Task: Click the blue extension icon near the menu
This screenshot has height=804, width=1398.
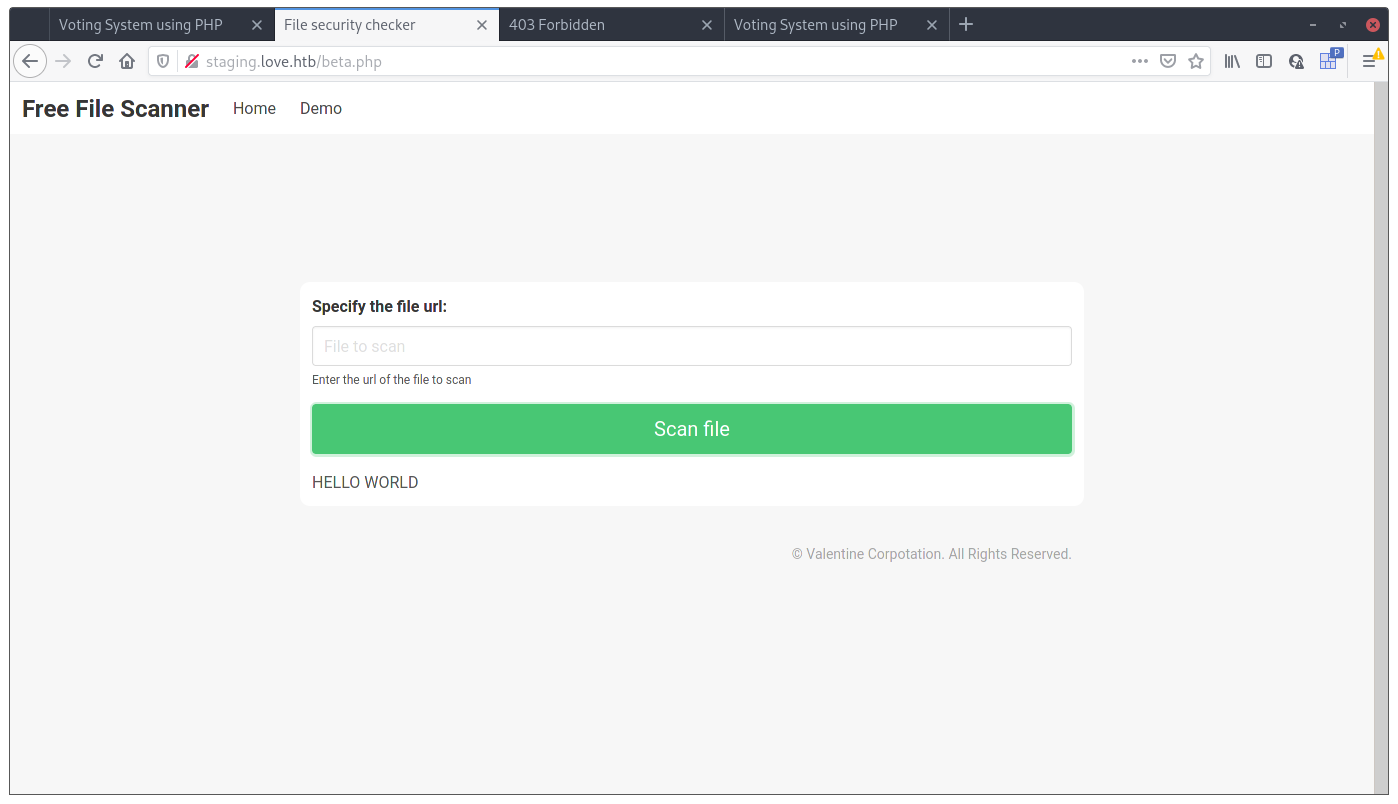Action: tap(1328, 61)
